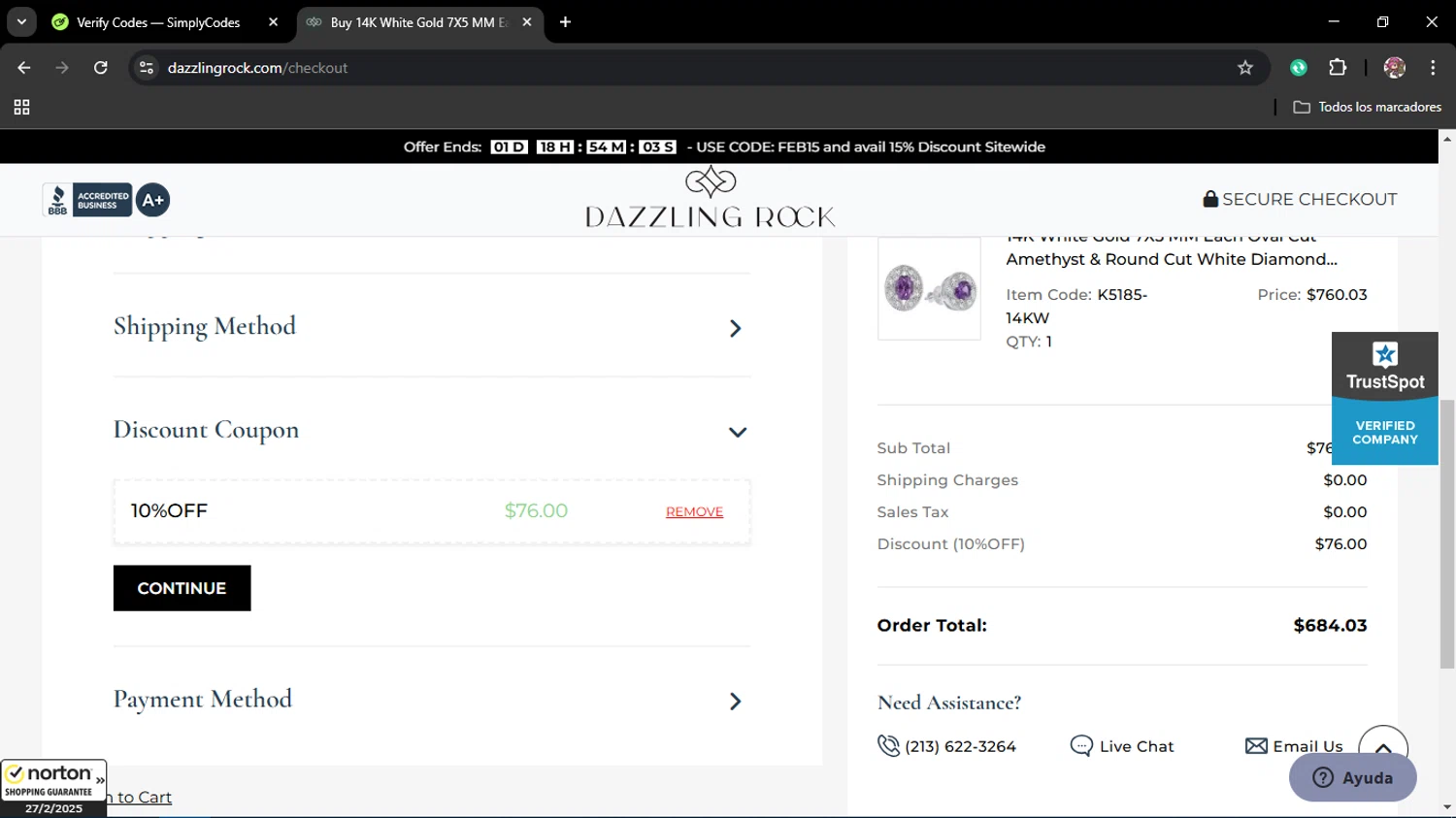The width and height of the screenshot is (1456, 818).
Task: Expand the Shipping Method section
Action: pyautogui.click(x=432, y=327)
